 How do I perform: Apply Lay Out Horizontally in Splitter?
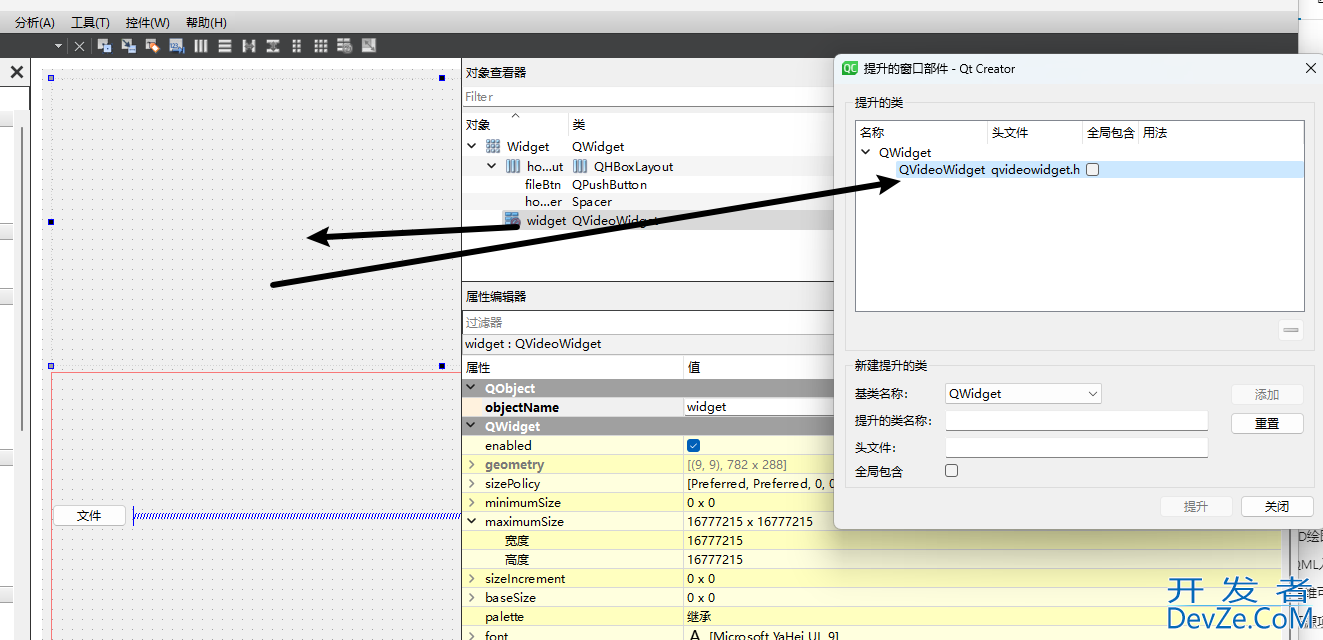[248, 45]
